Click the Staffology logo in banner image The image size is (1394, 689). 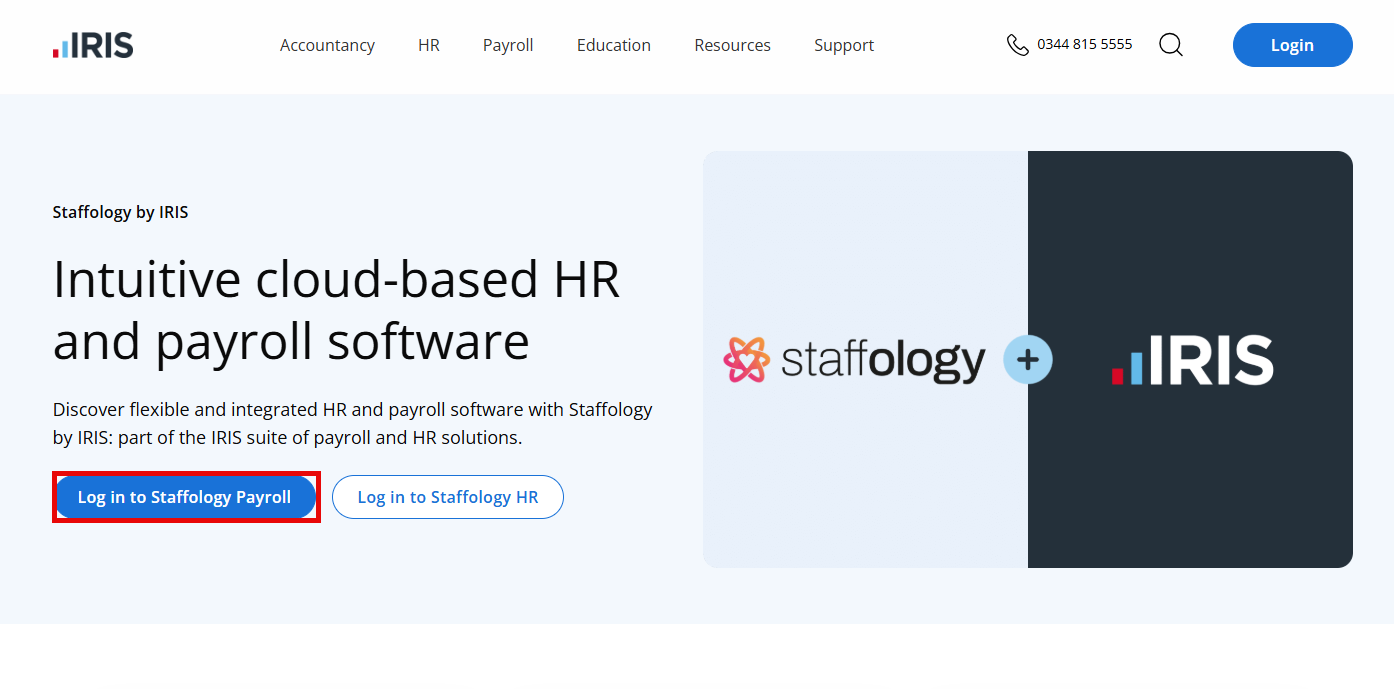click(854, 360)
